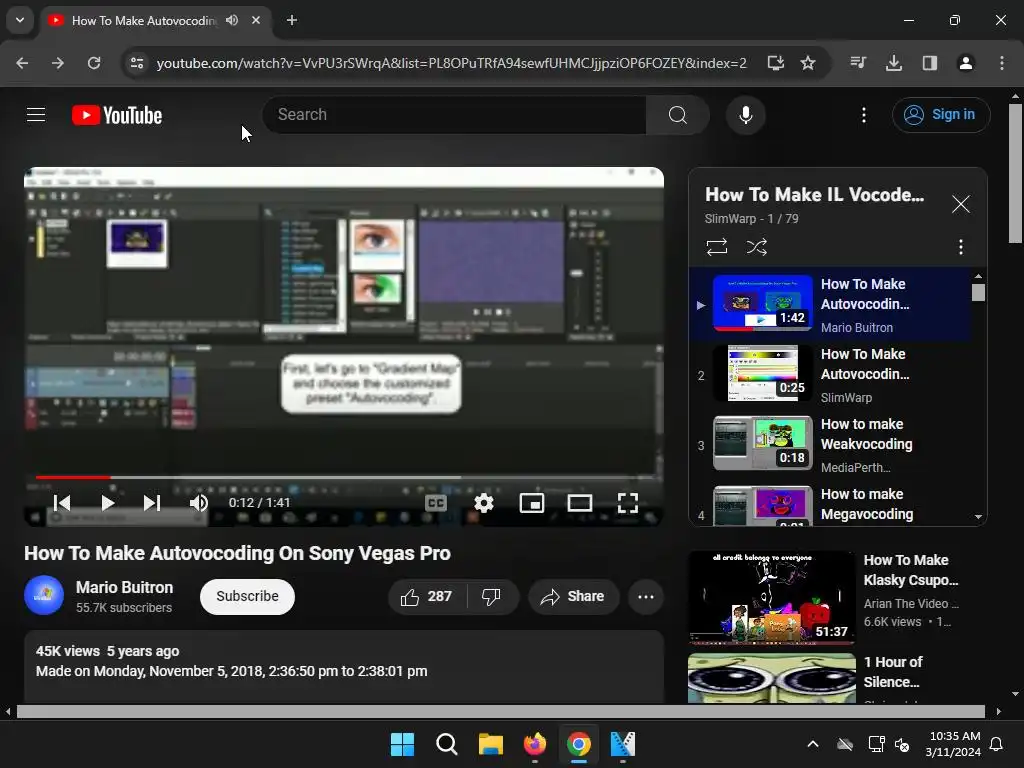This screenshot has height=768, width=1024.
Task: Dislike this video
Action: (492, 596)
